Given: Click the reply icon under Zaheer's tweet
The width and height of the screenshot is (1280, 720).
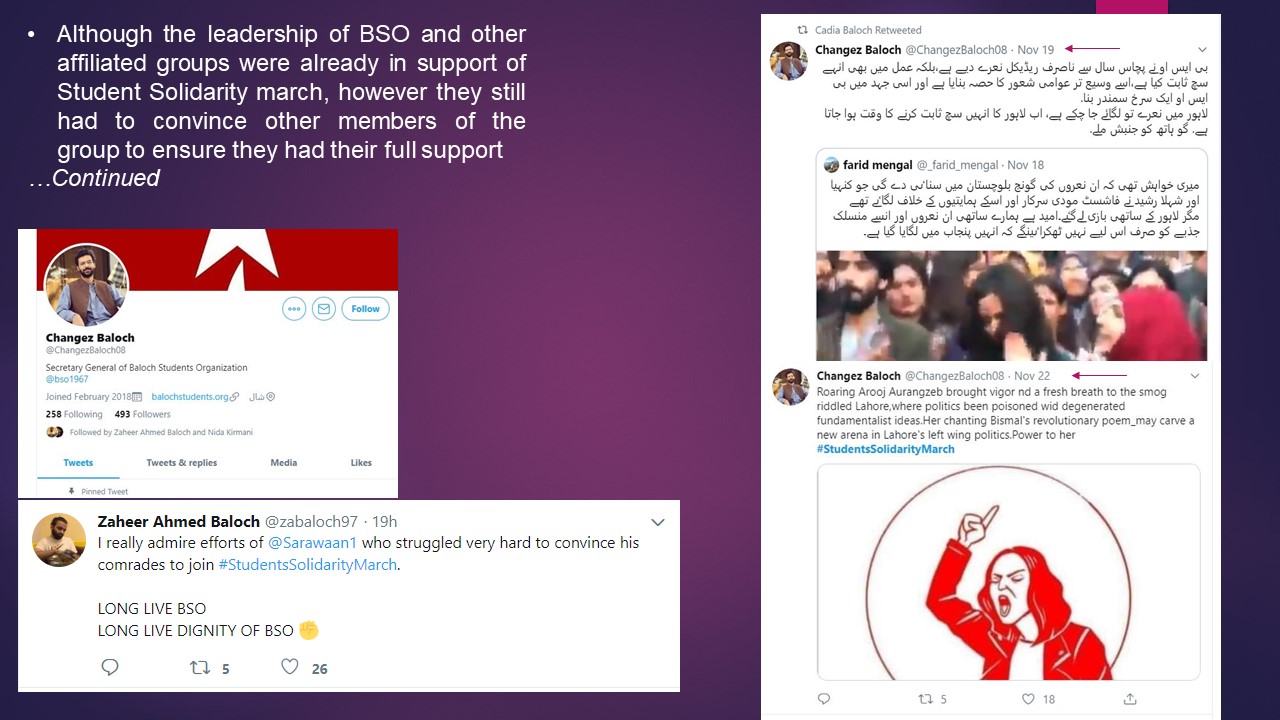Looking at the screenshot, I should [x=110, y=667].
